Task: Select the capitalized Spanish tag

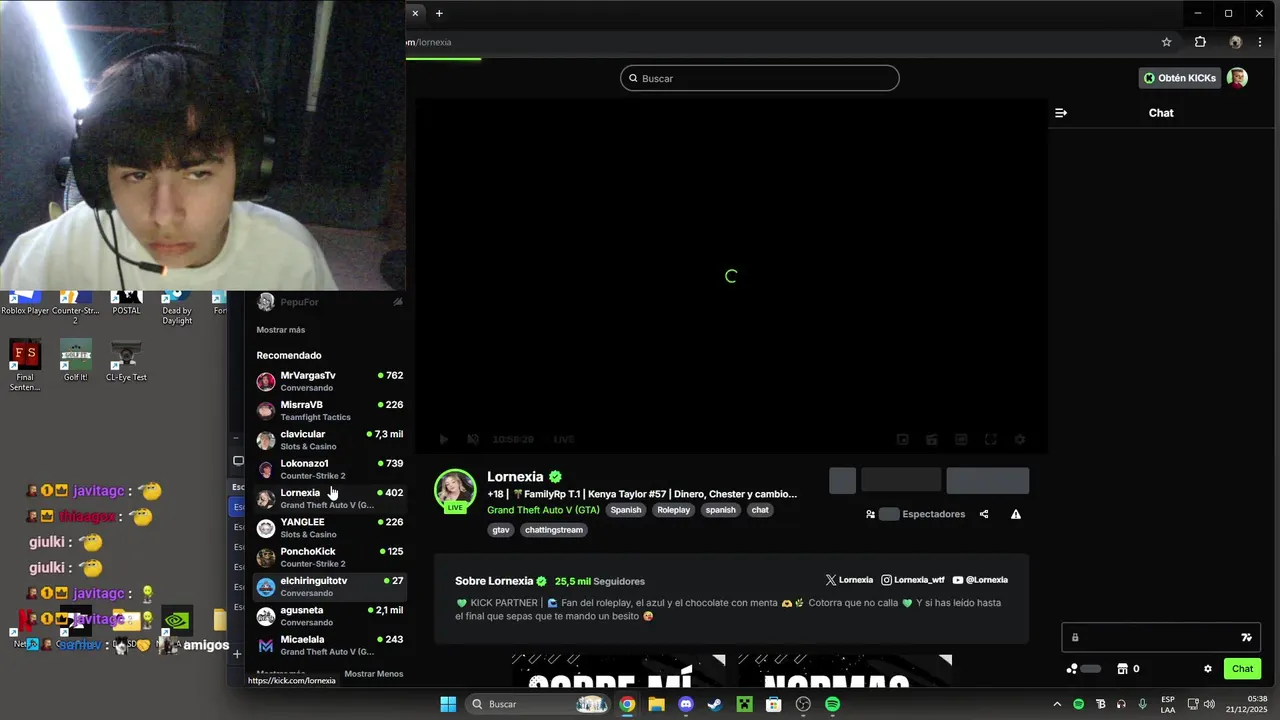Action: tap(626, 510)
